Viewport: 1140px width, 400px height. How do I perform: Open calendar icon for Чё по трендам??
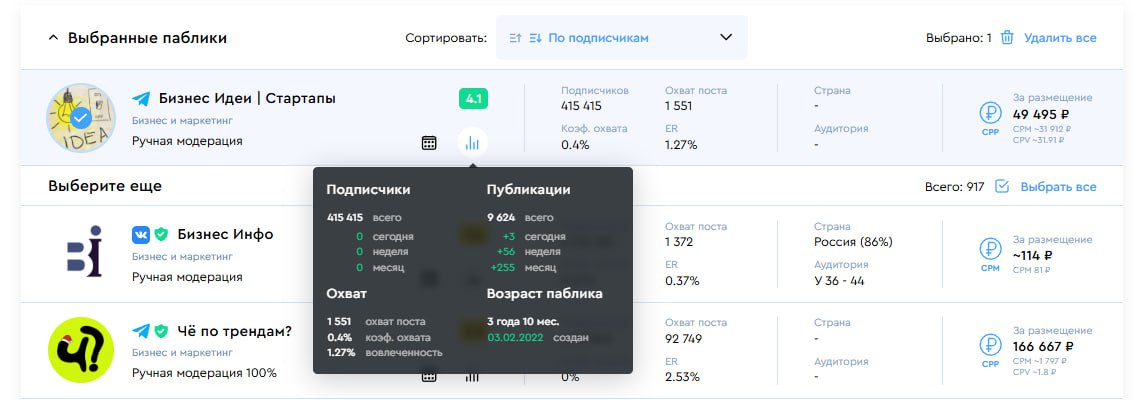click(429, 377)
